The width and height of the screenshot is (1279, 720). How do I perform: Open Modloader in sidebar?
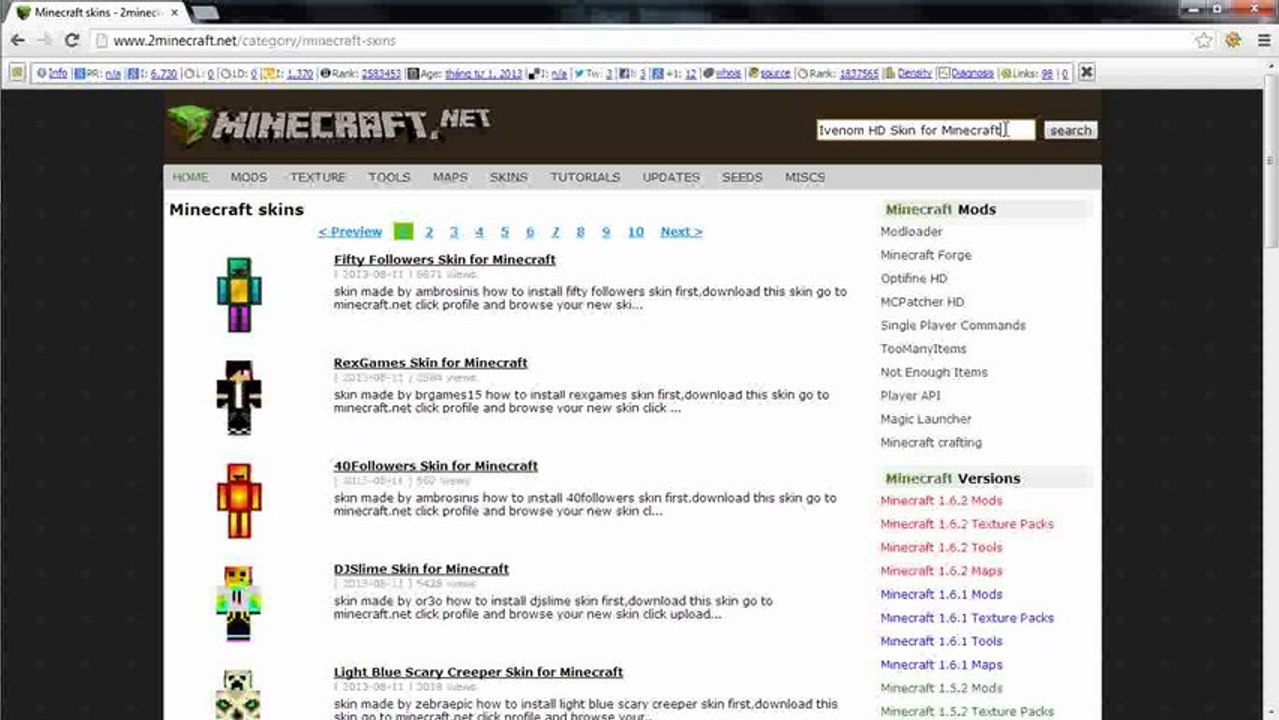[911, 232]
